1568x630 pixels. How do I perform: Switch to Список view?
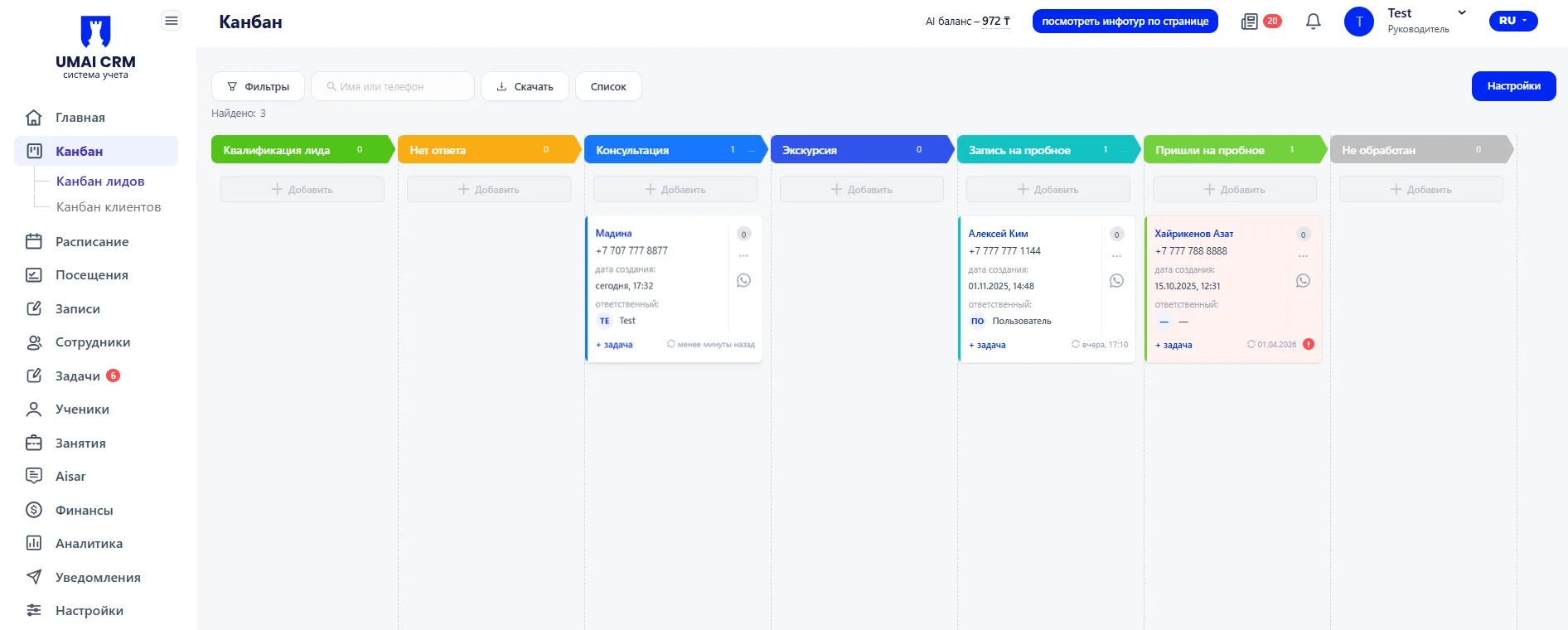(x=608, y=86)
